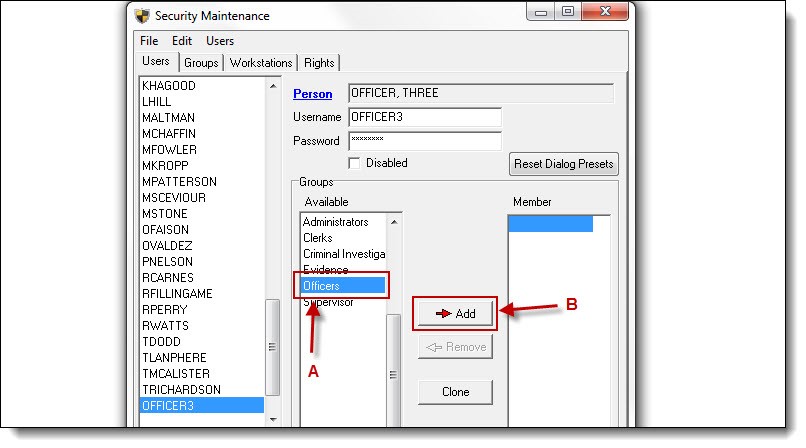Image resolution: width=806 pixels, height=448 pixels.
Task: Click the Person link
Action: [312, 94]
